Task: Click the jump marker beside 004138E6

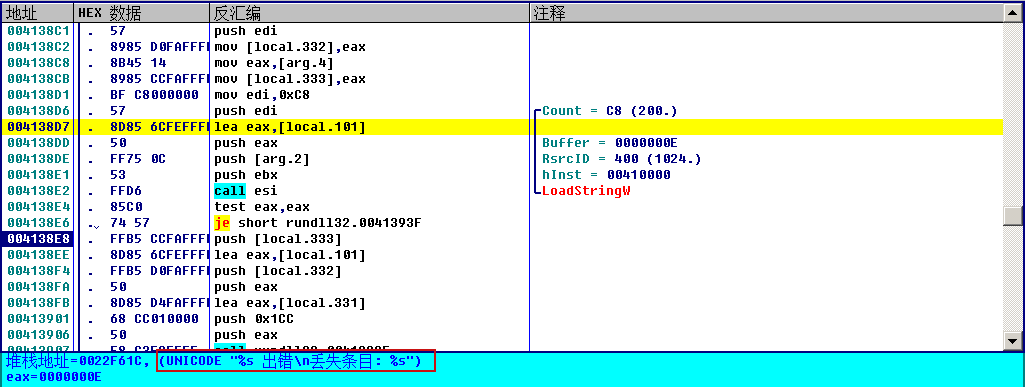Action: (x=97, y=224)
